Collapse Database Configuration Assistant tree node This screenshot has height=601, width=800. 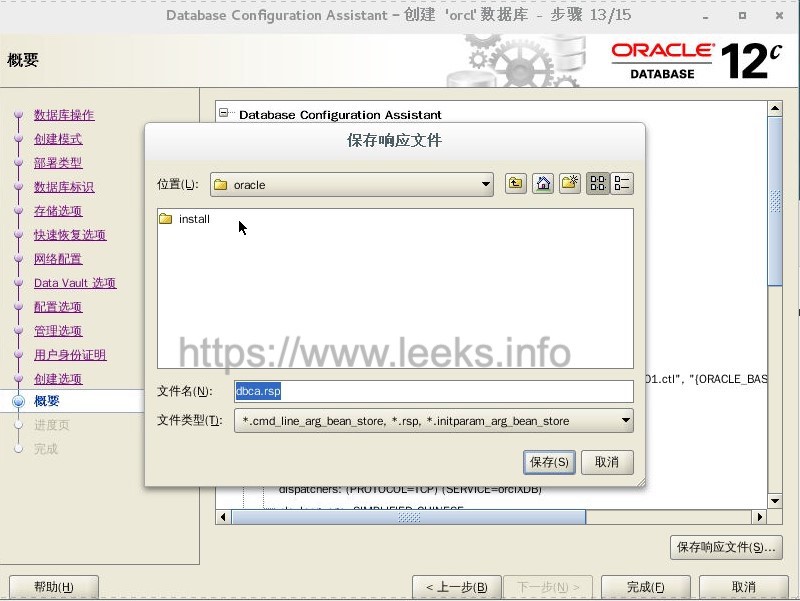coord(223,113)
